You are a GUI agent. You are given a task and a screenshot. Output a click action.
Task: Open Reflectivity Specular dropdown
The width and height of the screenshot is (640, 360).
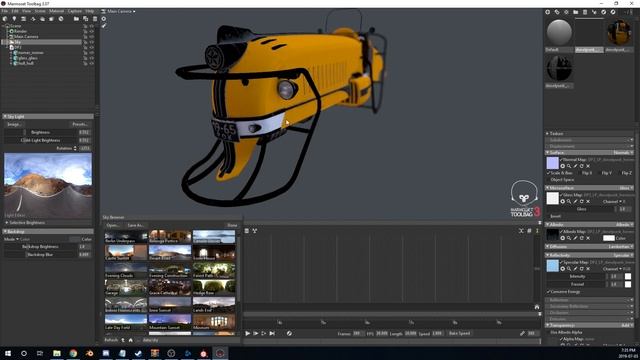(x=623, y=255)
